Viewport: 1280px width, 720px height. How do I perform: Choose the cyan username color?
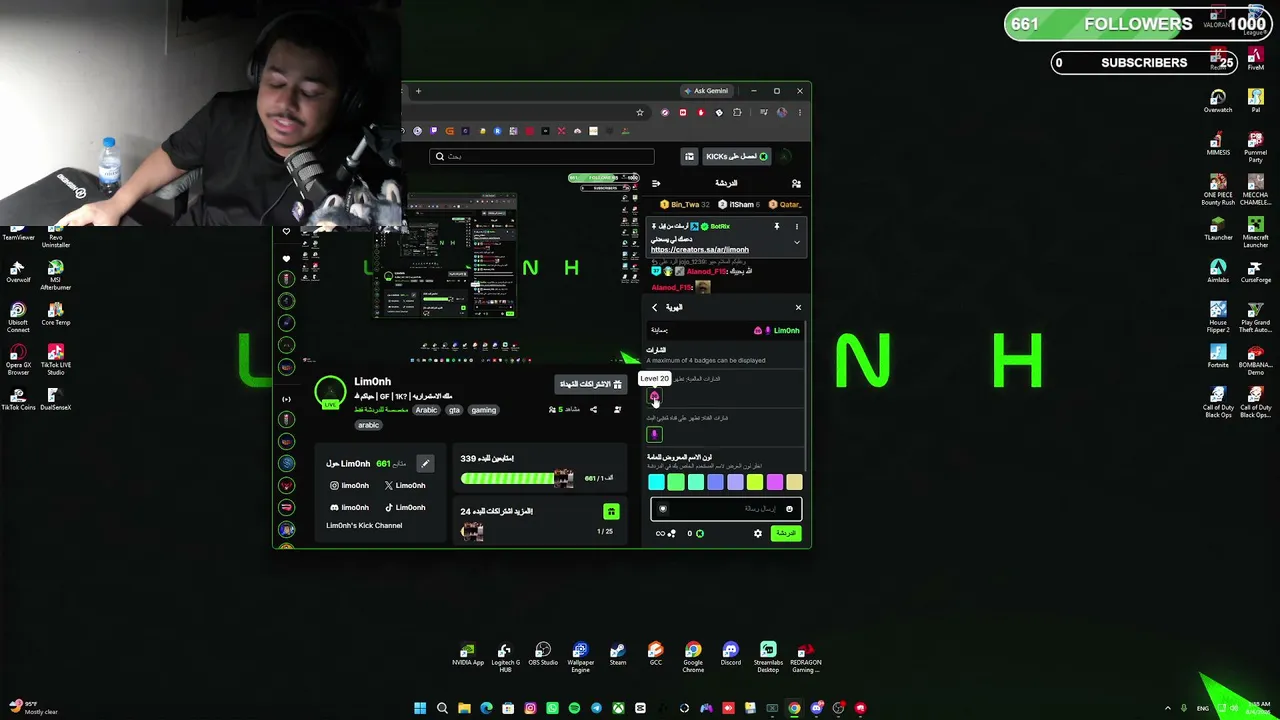pyautogui.click(x=656, y=483)
